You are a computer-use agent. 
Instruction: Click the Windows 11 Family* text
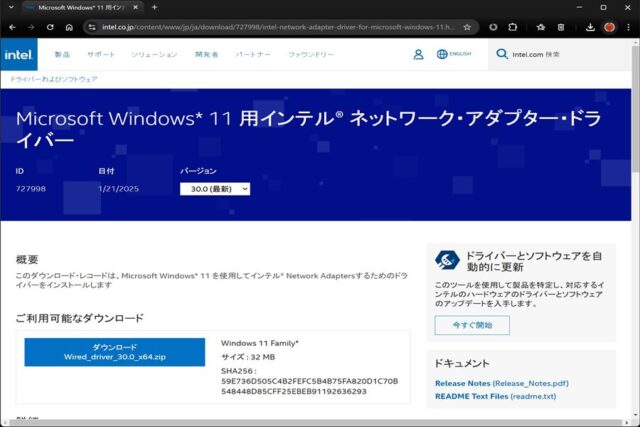(x=260, y=343)
